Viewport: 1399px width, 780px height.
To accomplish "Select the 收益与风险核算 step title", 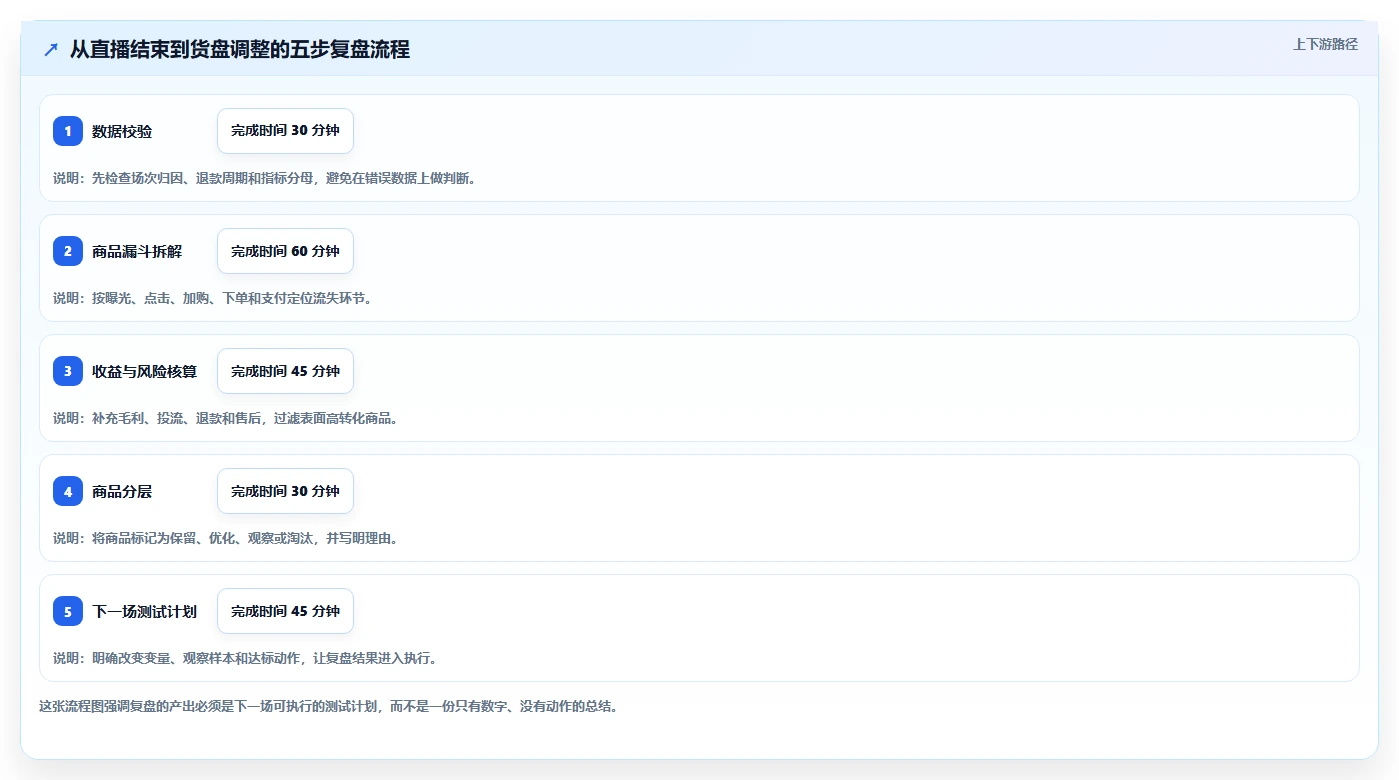I will tap(144, 371).
